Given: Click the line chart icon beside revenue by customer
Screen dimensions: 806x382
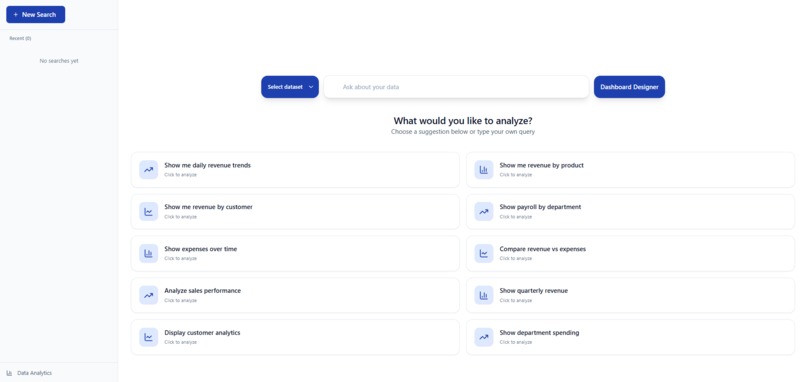Looking at the screenshot, I should point(149,212).
